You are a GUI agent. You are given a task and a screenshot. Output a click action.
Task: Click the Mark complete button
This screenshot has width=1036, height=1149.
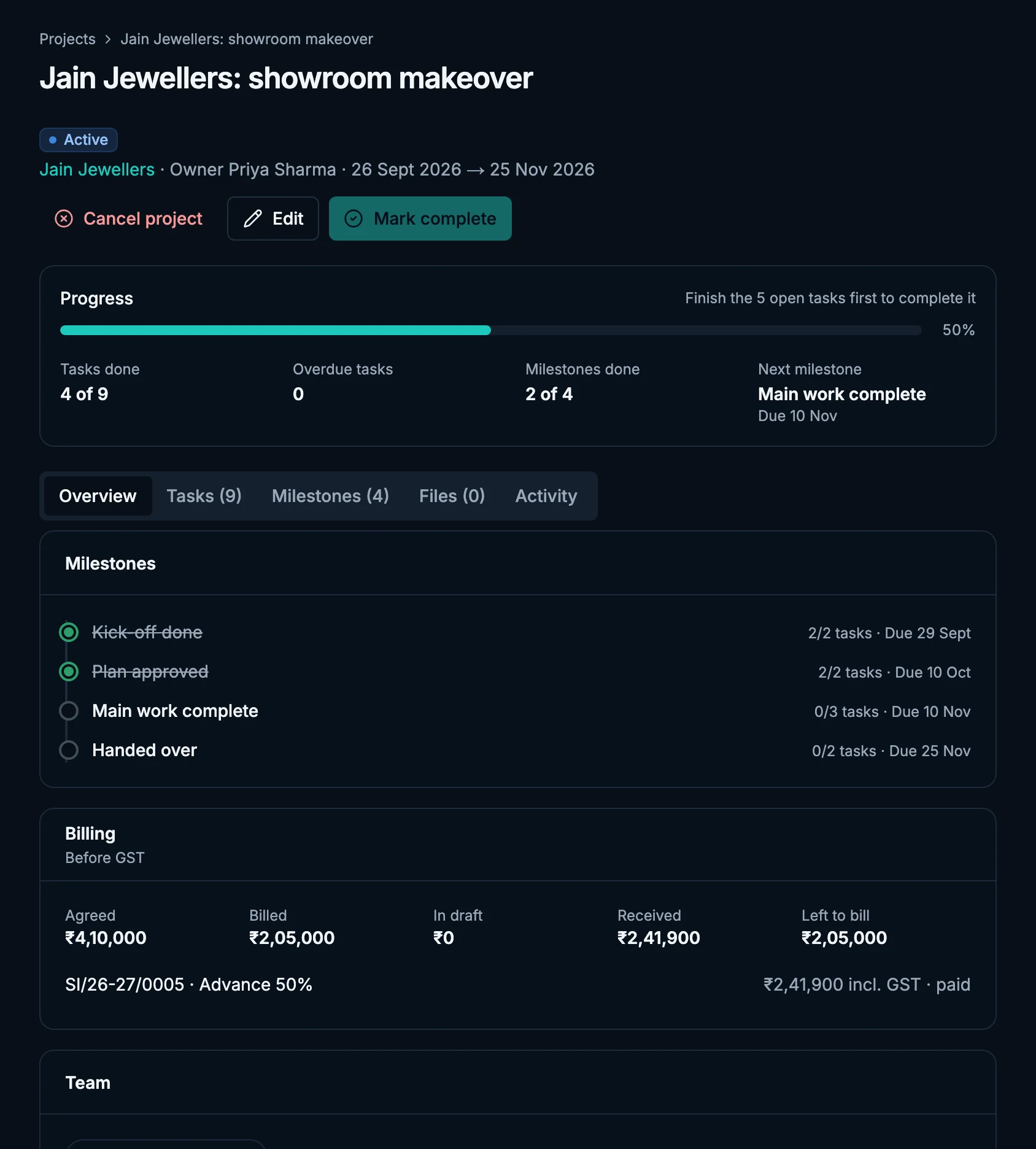420,219
